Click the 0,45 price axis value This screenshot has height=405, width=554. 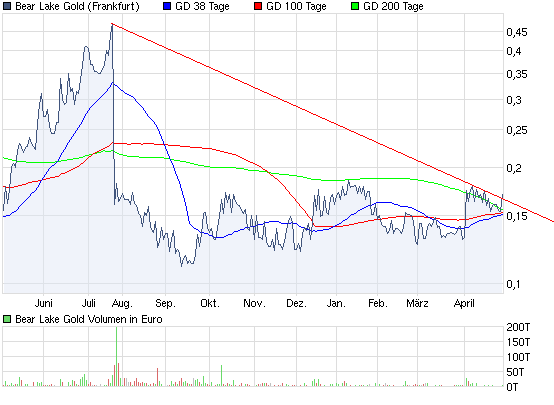(x=517, y=32)
